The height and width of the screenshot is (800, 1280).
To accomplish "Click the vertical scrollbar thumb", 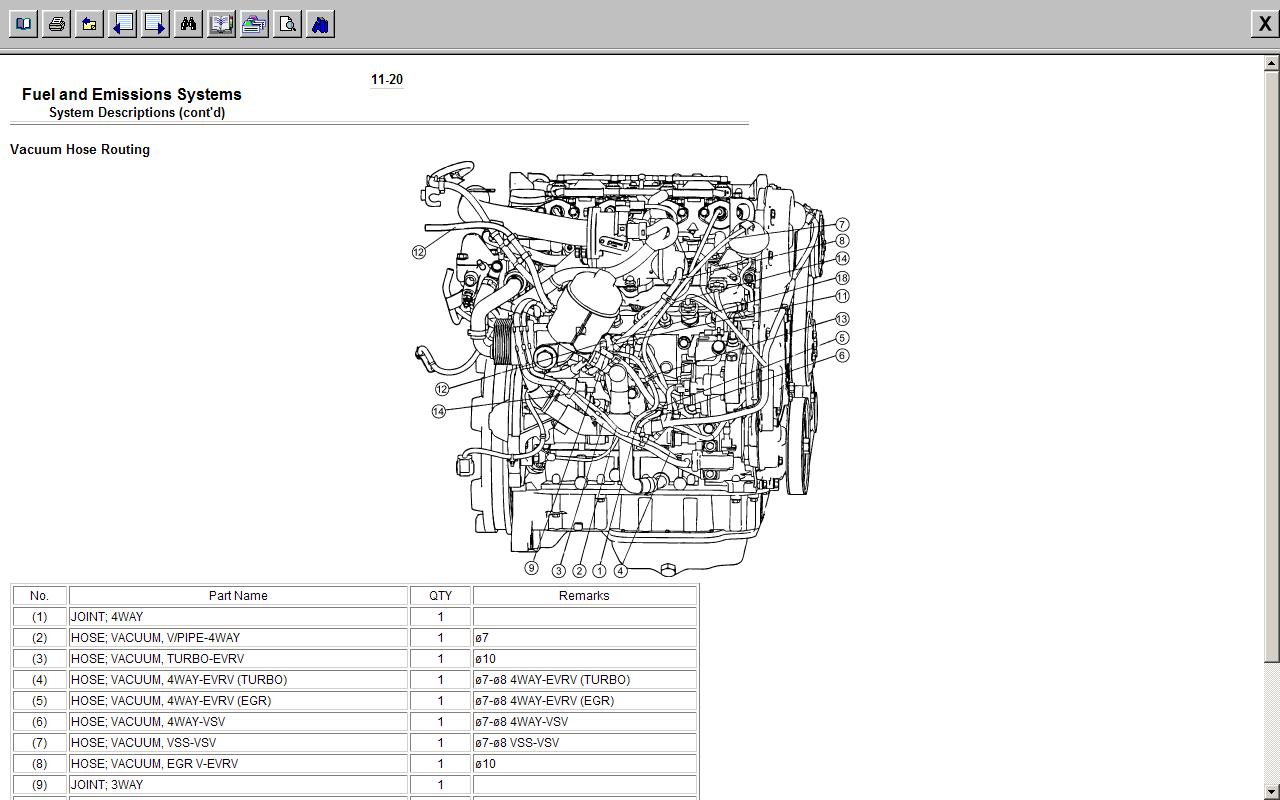I will (x=1271, y=366).
